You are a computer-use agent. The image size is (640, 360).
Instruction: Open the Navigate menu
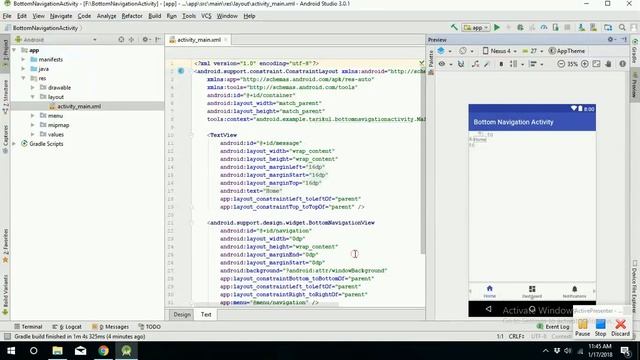61,16
